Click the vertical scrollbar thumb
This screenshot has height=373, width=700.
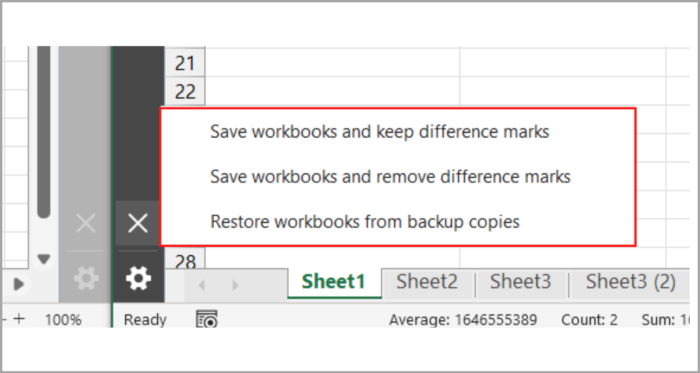43,132
